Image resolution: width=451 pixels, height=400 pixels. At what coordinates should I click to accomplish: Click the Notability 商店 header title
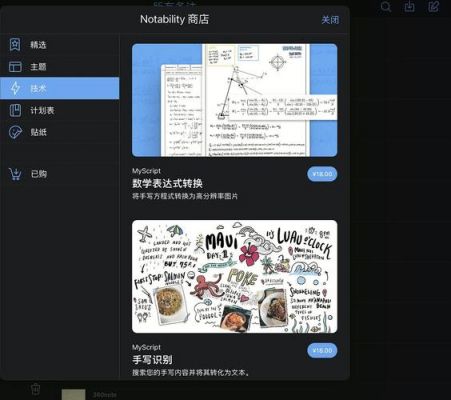175,19
